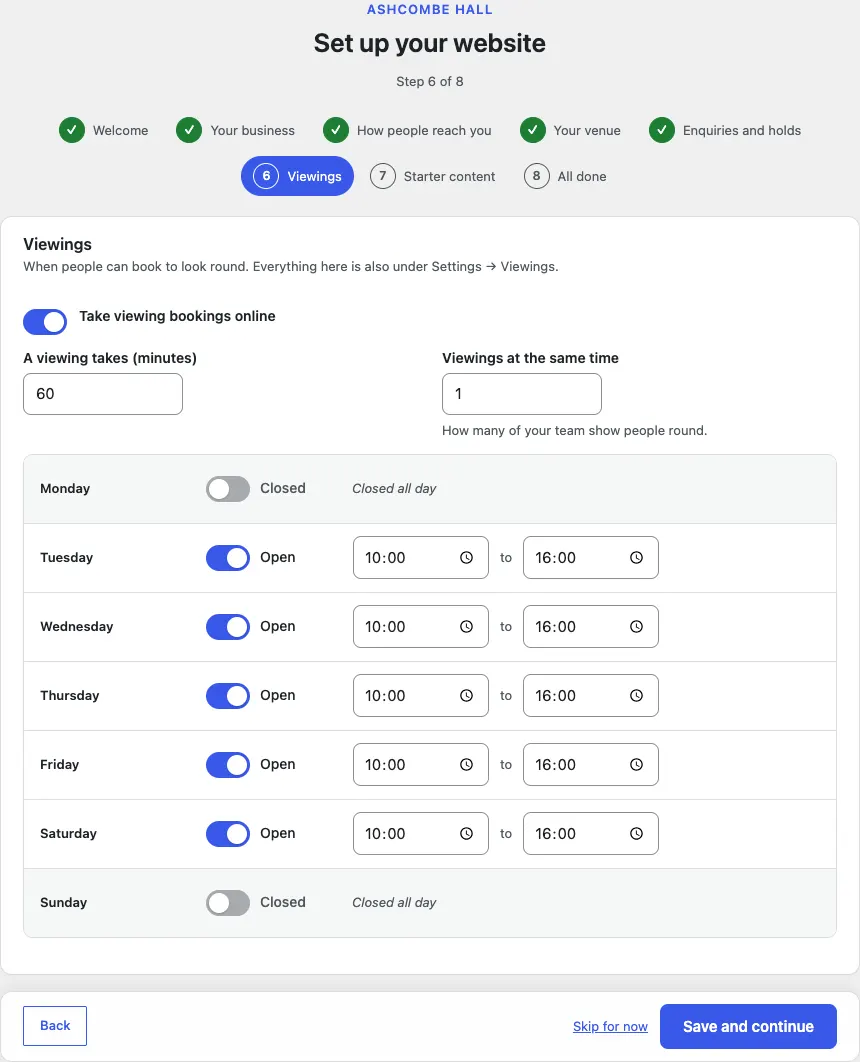This screenshot has height=1062, width=860.
Task: Click the Back button
Action: [x=55, y=1025]
